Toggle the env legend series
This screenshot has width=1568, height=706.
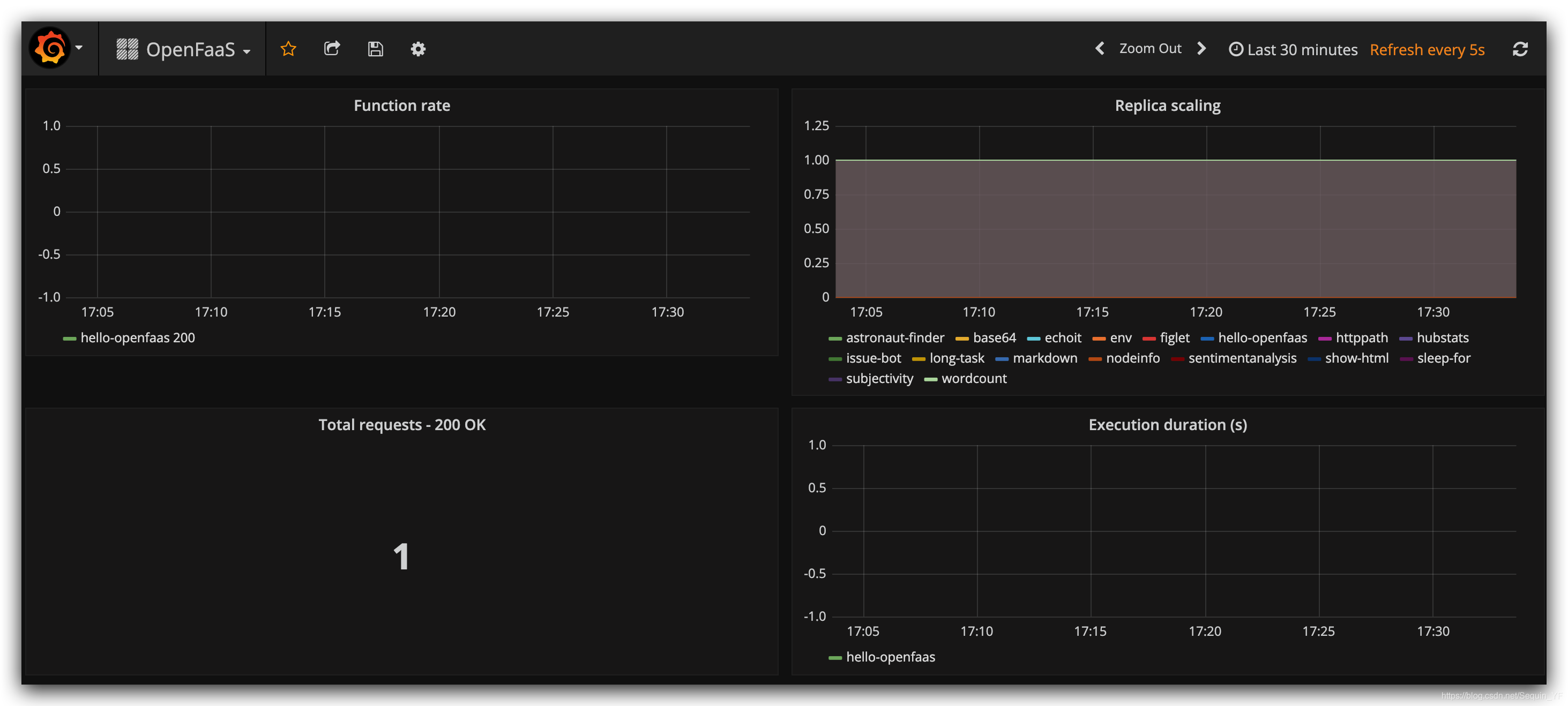click(1111, 338)
